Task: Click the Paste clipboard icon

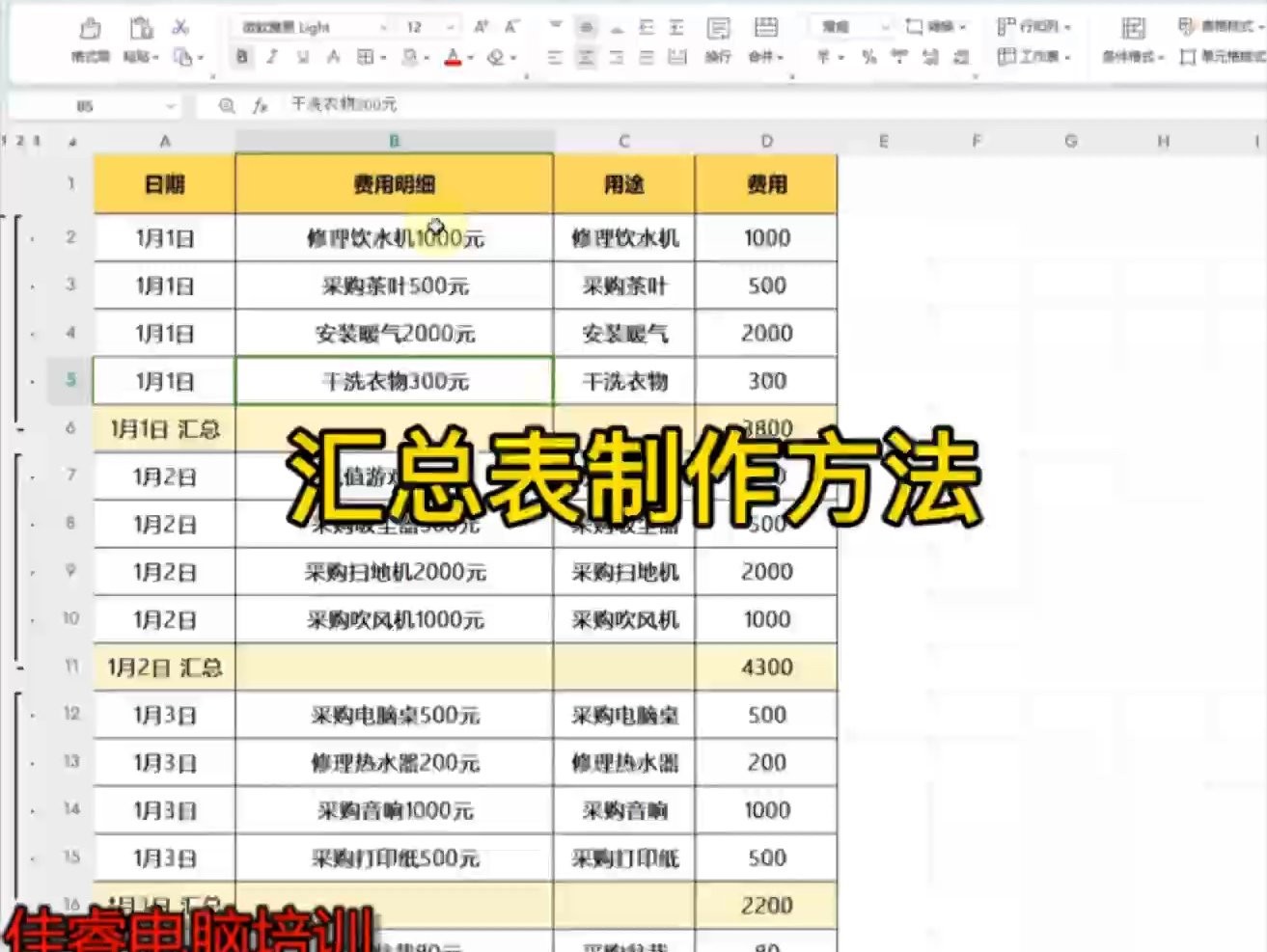Action: click(141, 28)
